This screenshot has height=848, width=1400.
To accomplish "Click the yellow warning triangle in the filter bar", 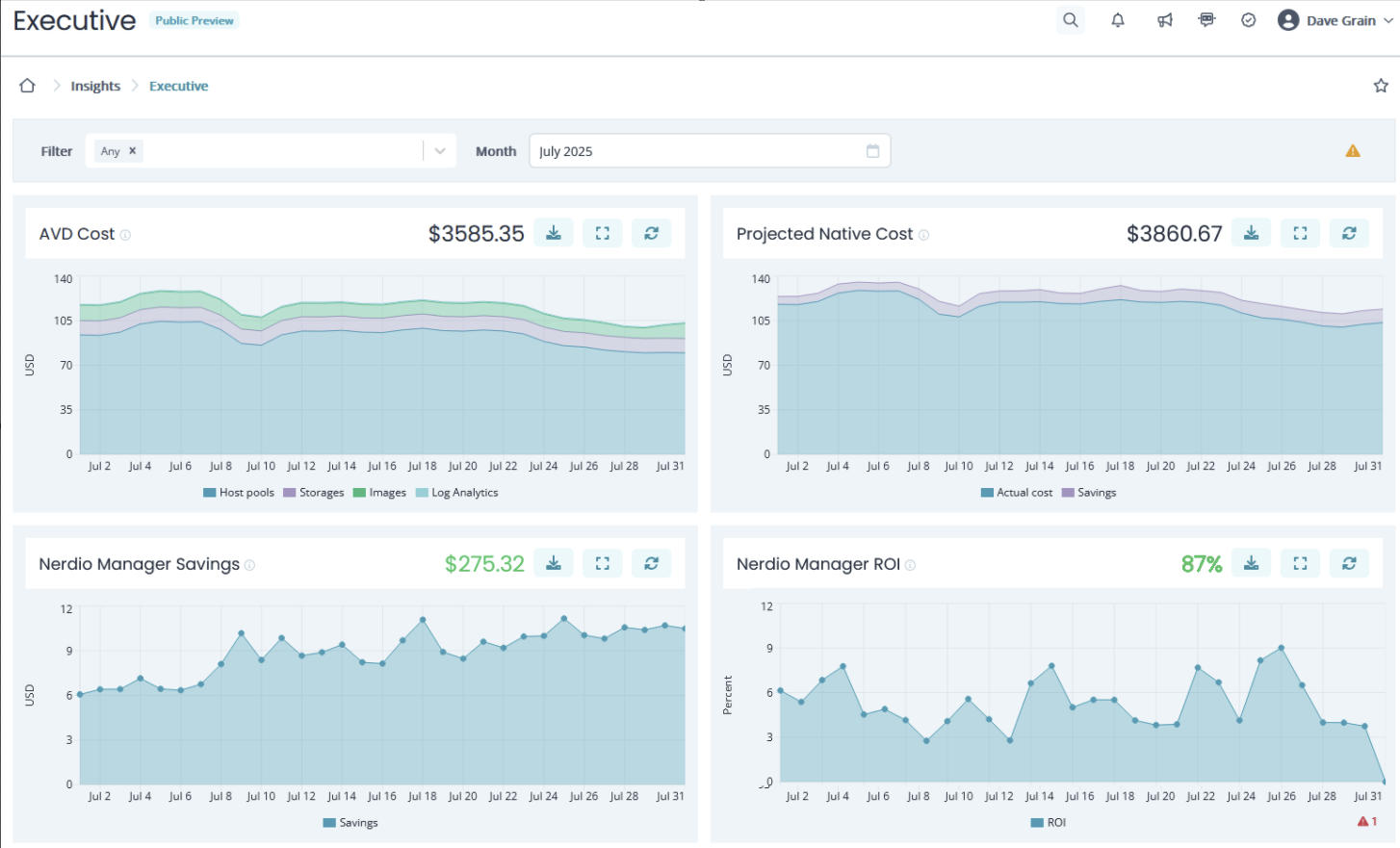I will coord(1353,151).
